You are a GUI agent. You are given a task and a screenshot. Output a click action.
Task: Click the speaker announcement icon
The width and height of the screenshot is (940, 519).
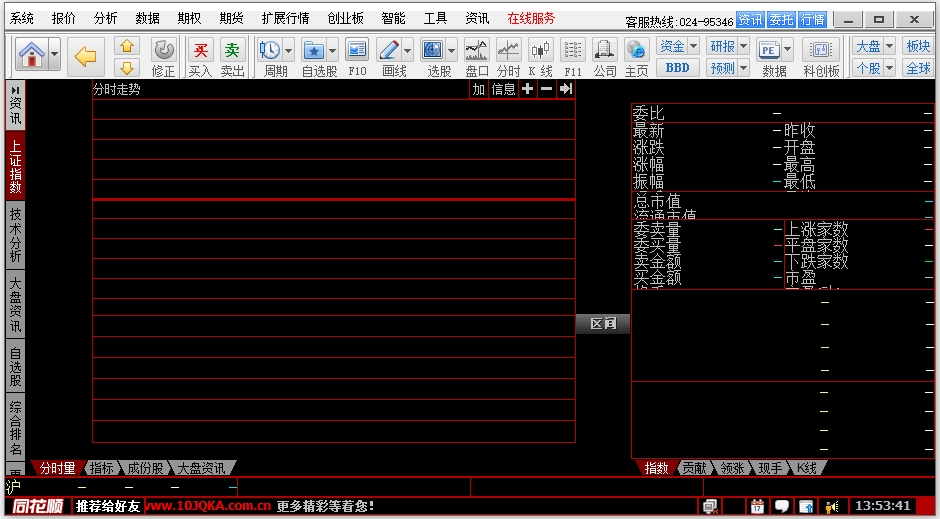pos(831,506)
